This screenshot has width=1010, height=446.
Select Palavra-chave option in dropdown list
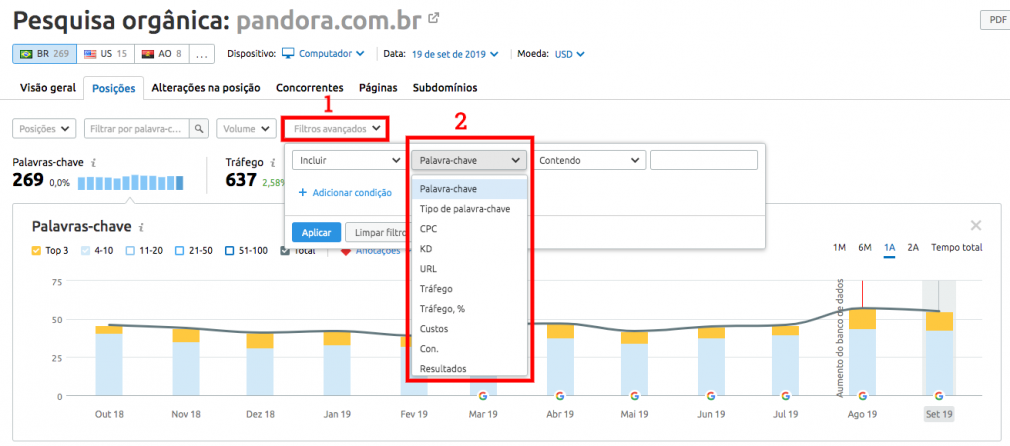(470, 189)
